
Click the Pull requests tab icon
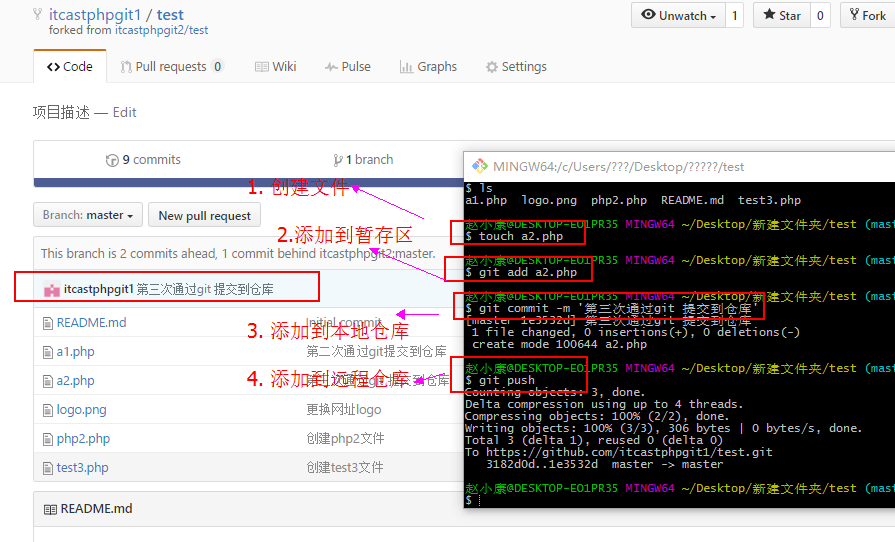[126, 67]
